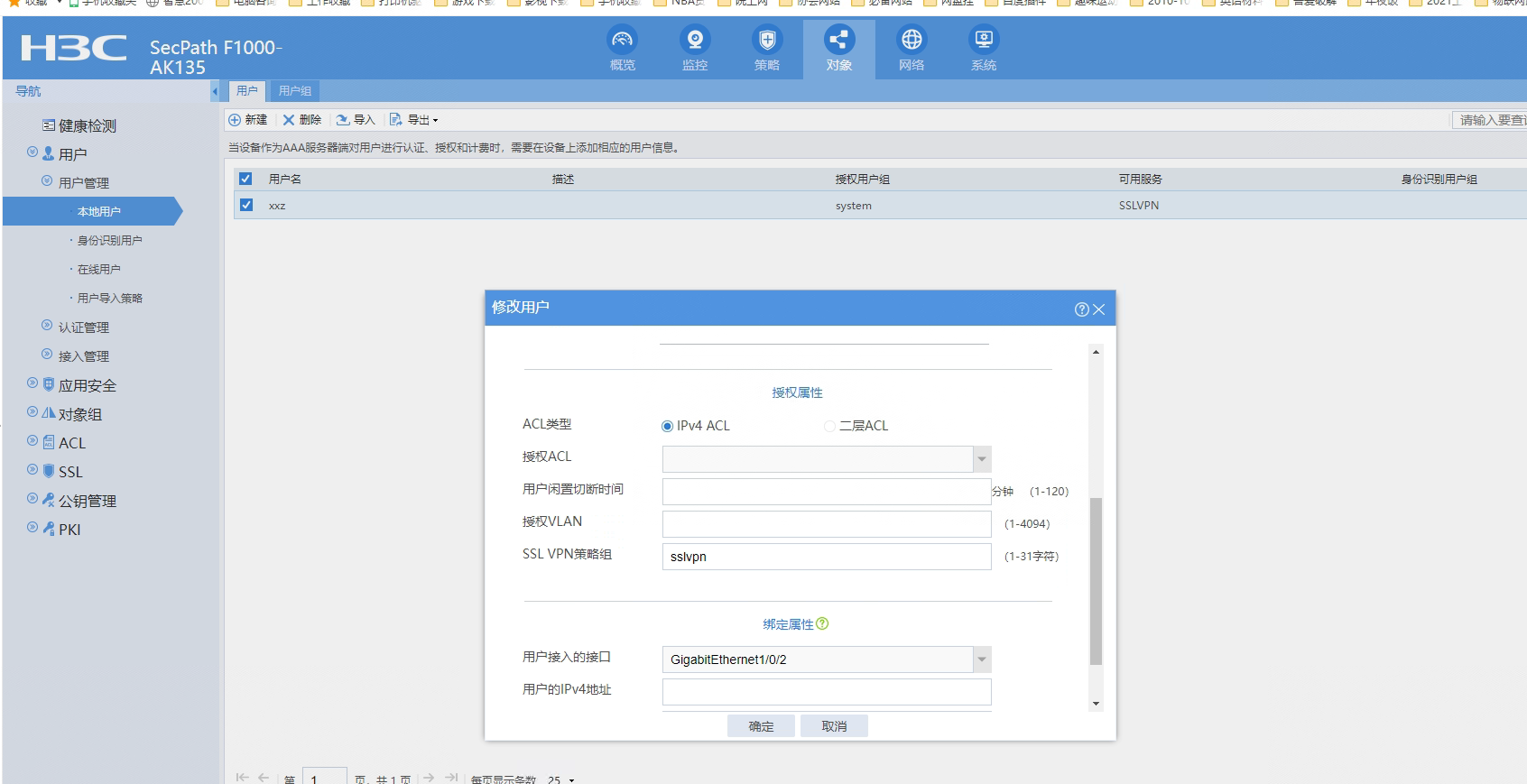The height and width of the screenshot is (784, 1527).
Task: Open the 用户接入的接口 dropdown
Action: coord(982,659)
